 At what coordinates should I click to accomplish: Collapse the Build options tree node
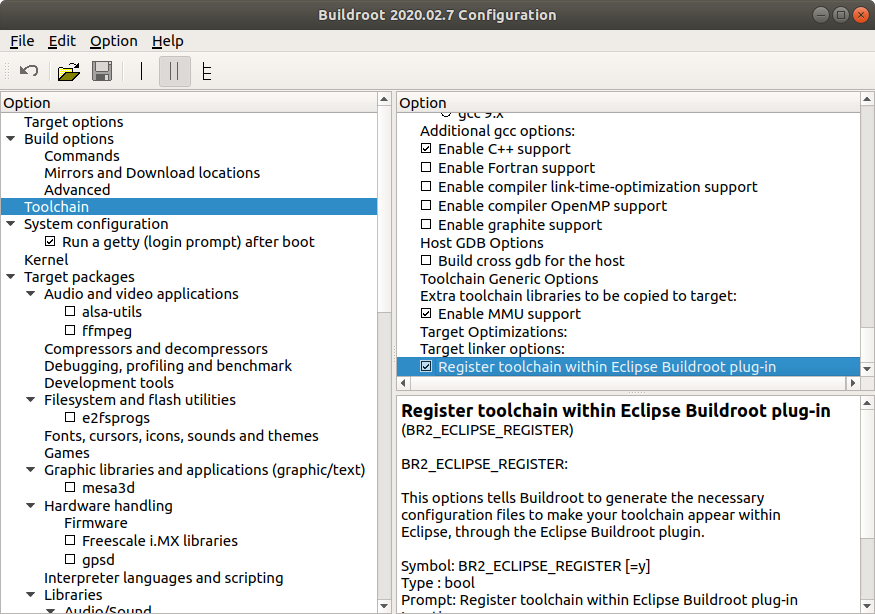(x=11, y=138)
